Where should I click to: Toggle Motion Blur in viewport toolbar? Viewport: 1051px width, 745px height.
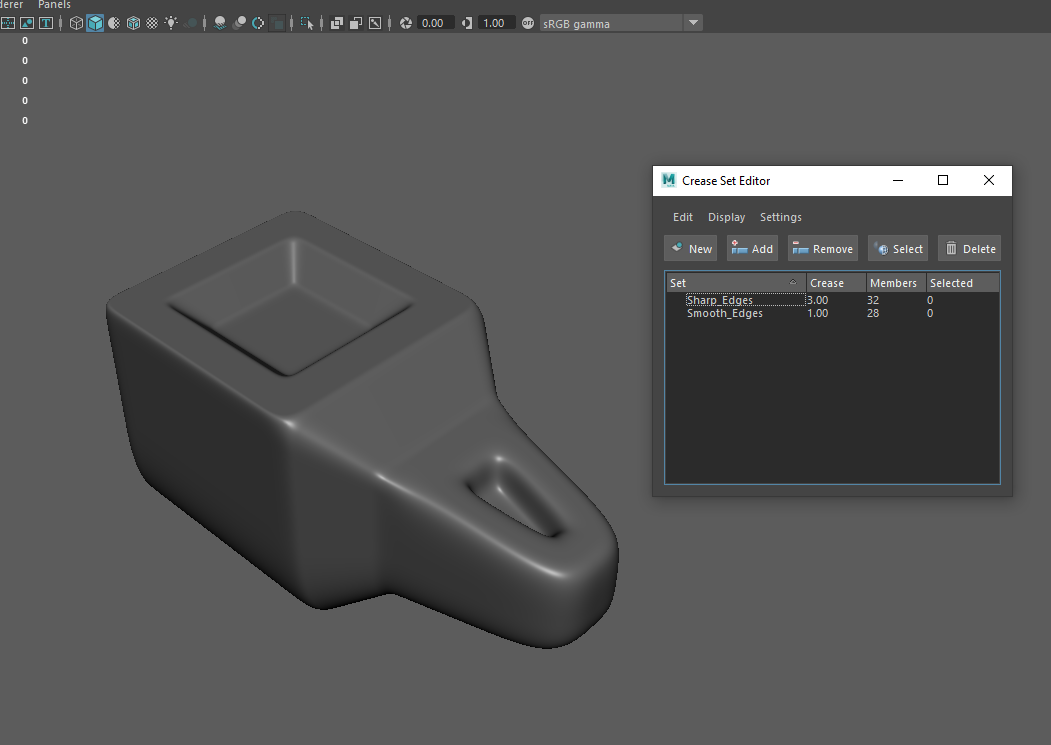click(239, 23)
